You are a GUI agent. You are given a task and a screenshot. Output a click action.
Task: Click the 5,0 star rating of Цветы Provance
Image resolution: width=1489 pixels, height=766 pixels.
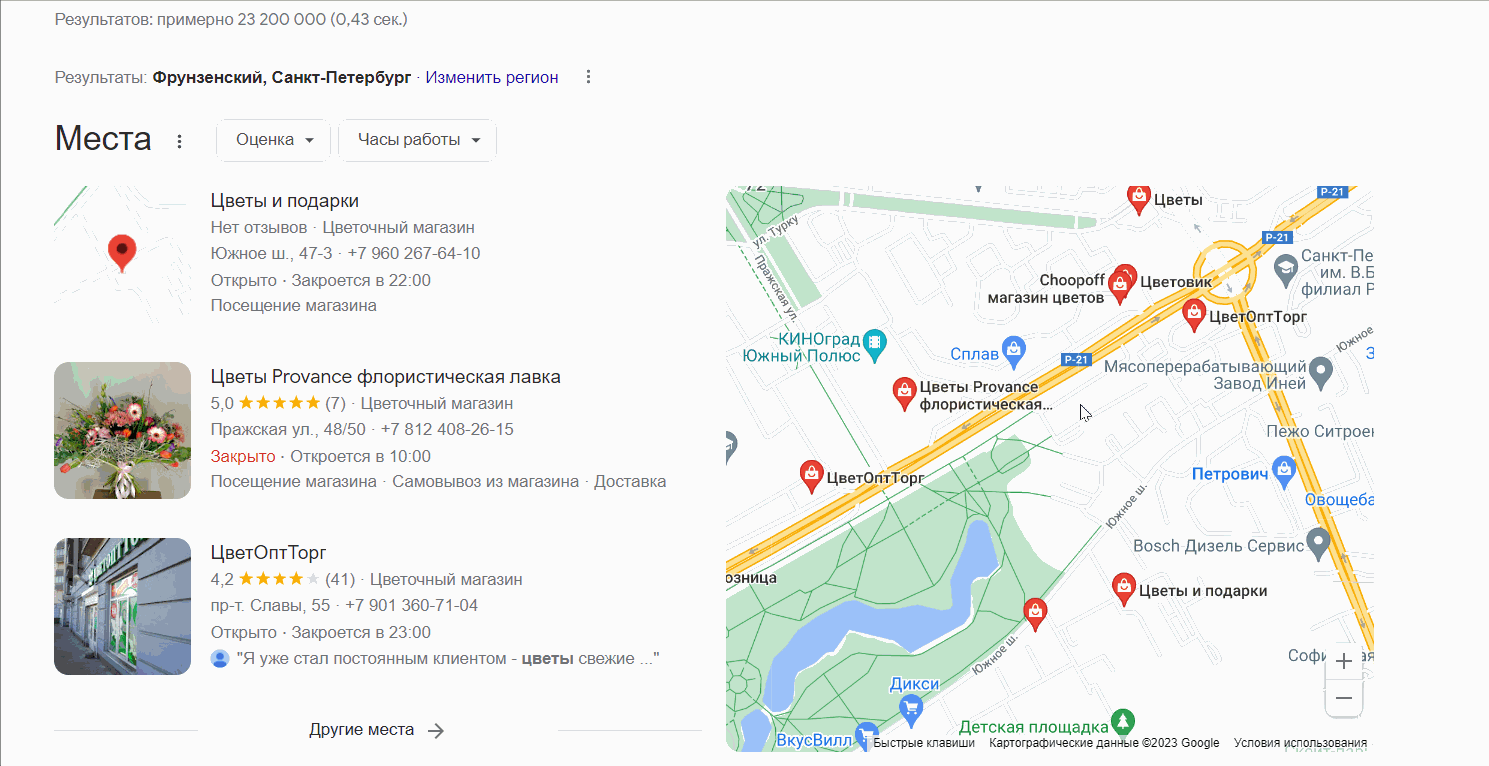(x=278, y=403)
